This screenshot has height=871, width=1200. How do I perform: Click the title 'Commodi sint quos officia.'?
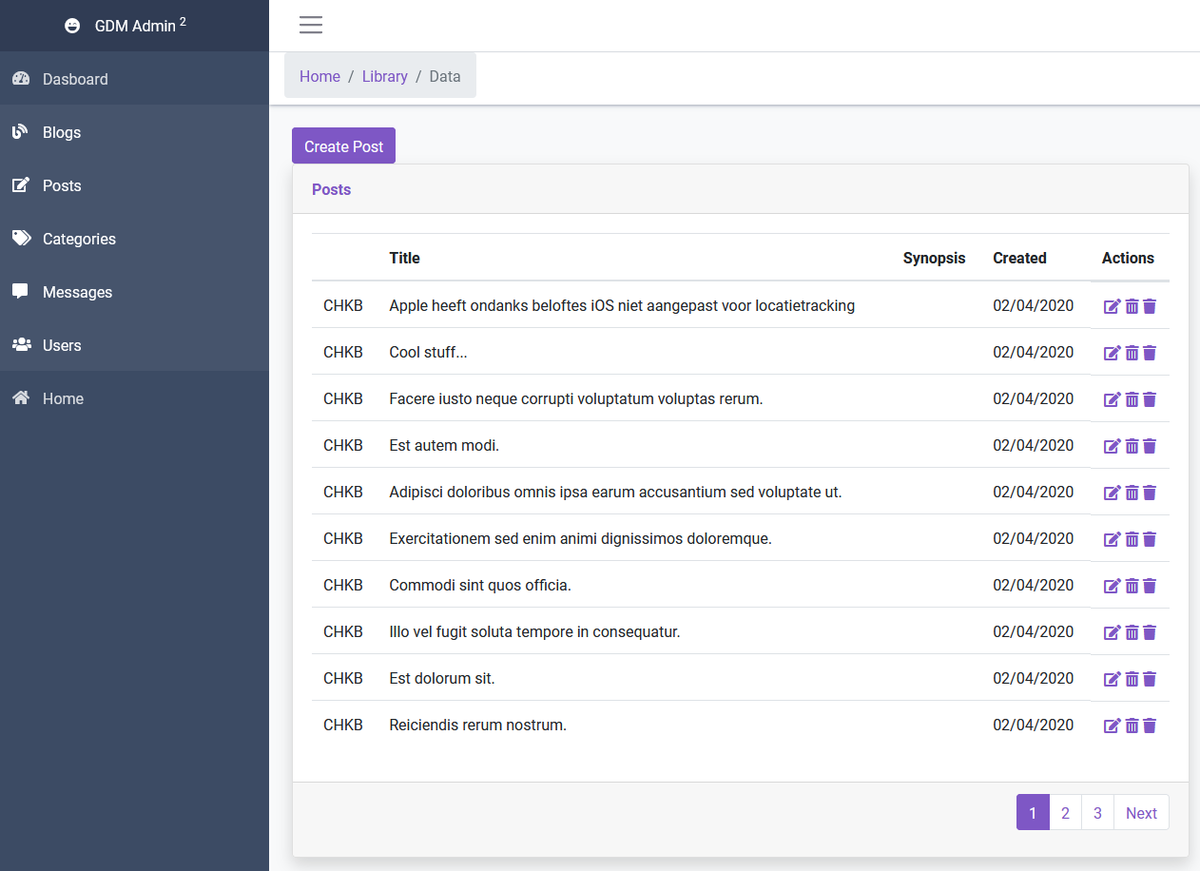pos(480,585)
